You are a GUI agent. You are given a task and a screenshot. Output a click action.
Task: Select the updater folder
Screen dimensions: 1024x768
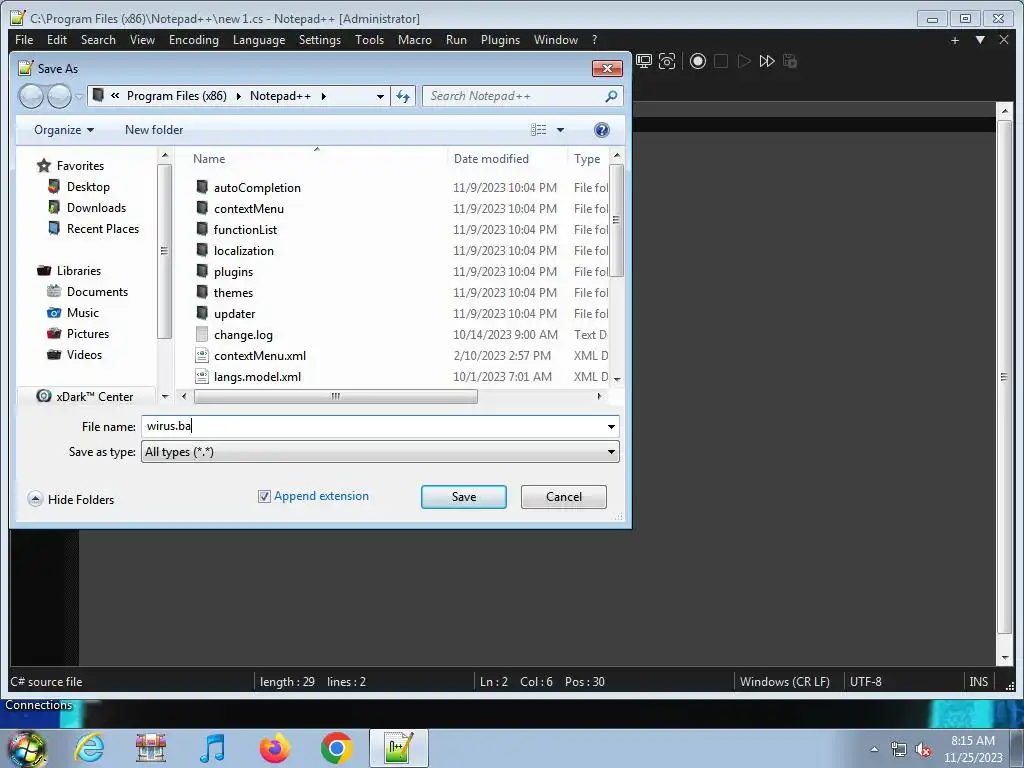tap(234, 313)
